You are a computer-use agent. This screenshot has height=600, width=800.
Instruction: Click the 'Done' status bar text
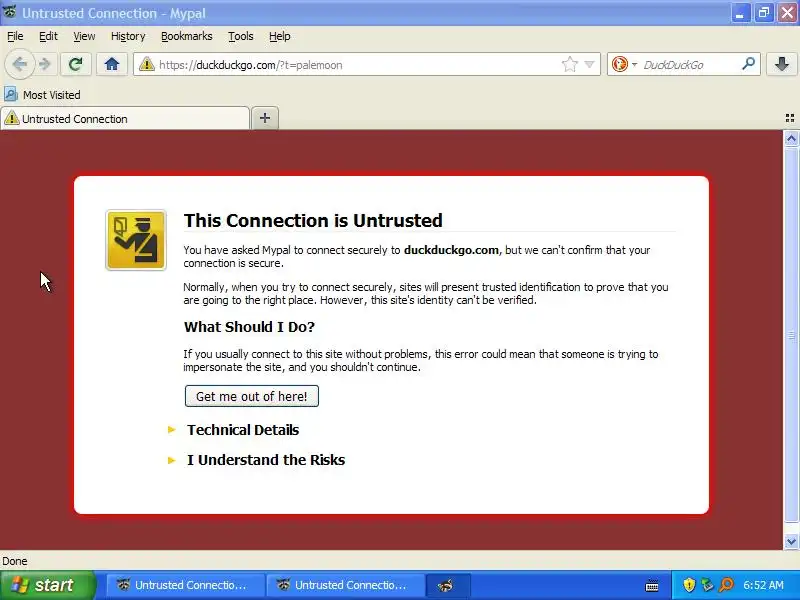(15, 561)
